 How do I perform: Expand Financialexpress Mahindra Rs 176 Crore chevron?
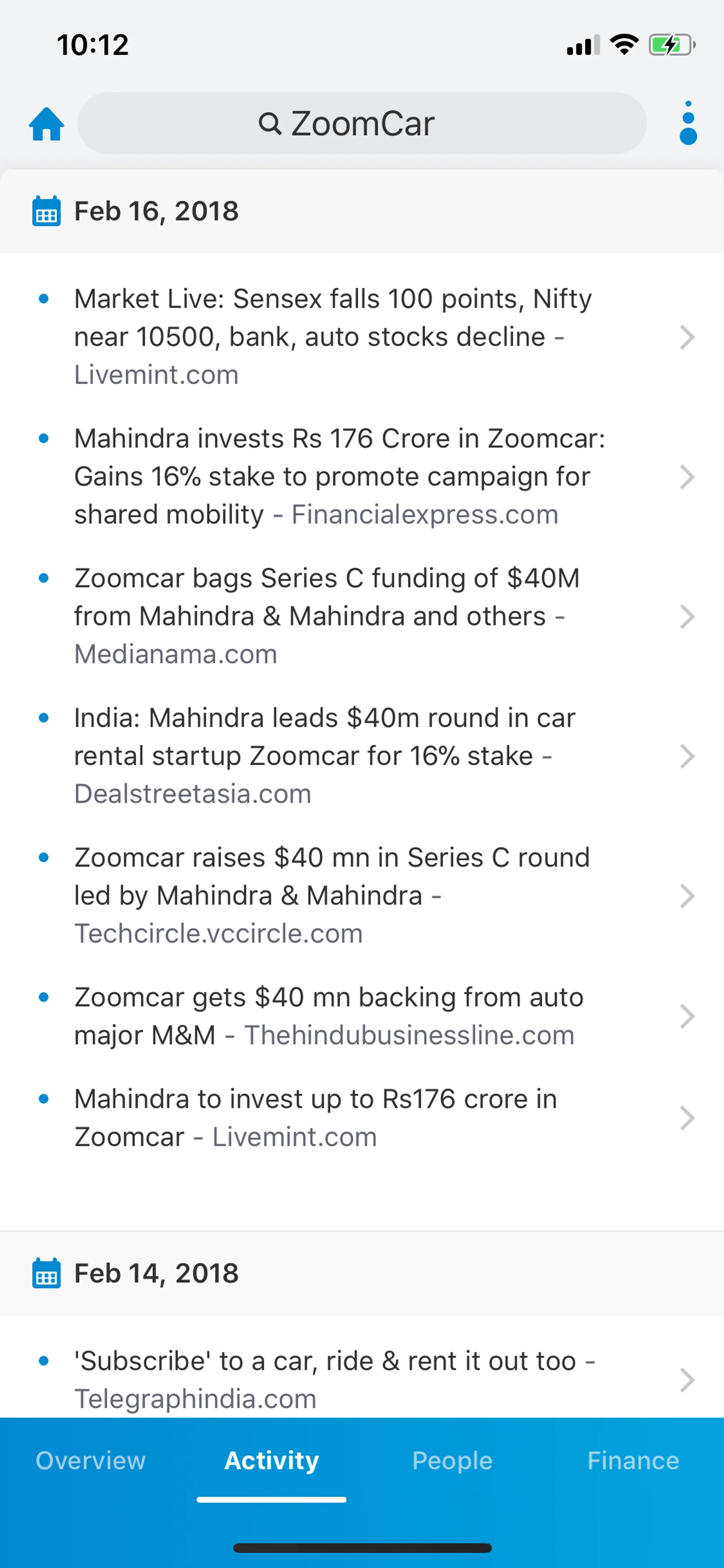tap(687, 477)
